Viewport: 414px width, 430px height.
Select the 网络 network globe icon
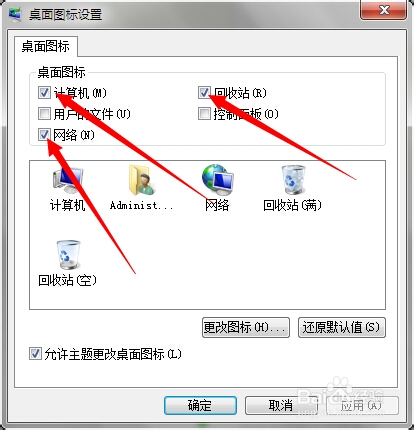click(217, 179)
